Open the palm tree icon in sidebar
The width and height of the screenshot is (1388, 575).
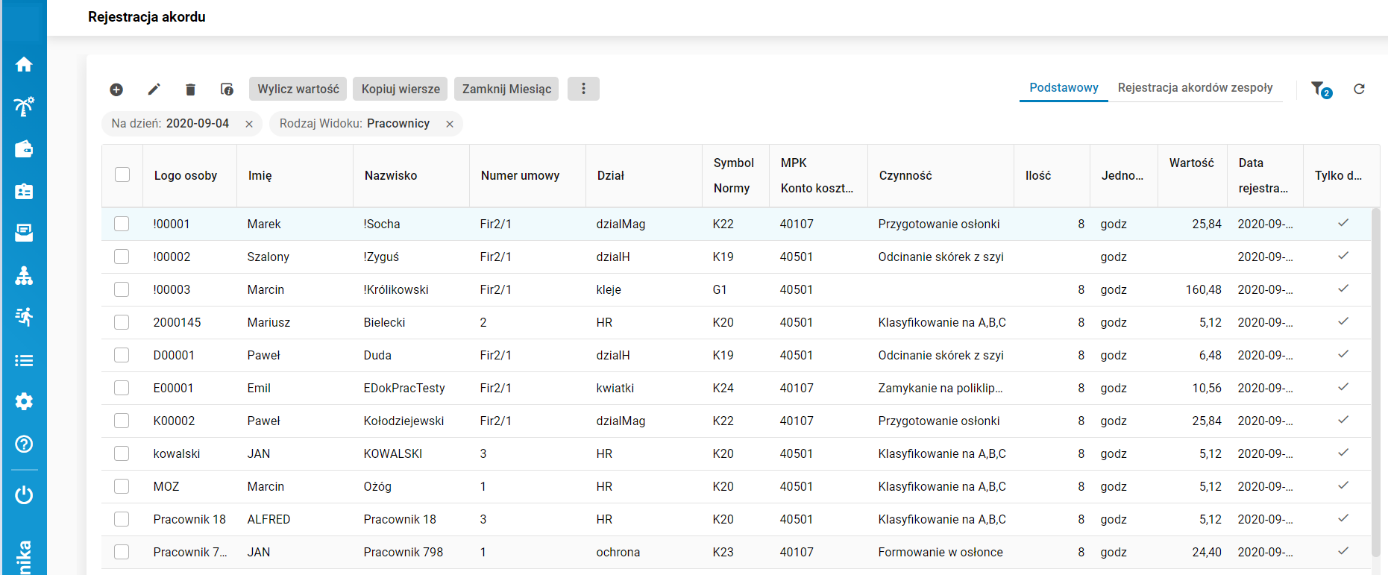(x=24, y=107)
